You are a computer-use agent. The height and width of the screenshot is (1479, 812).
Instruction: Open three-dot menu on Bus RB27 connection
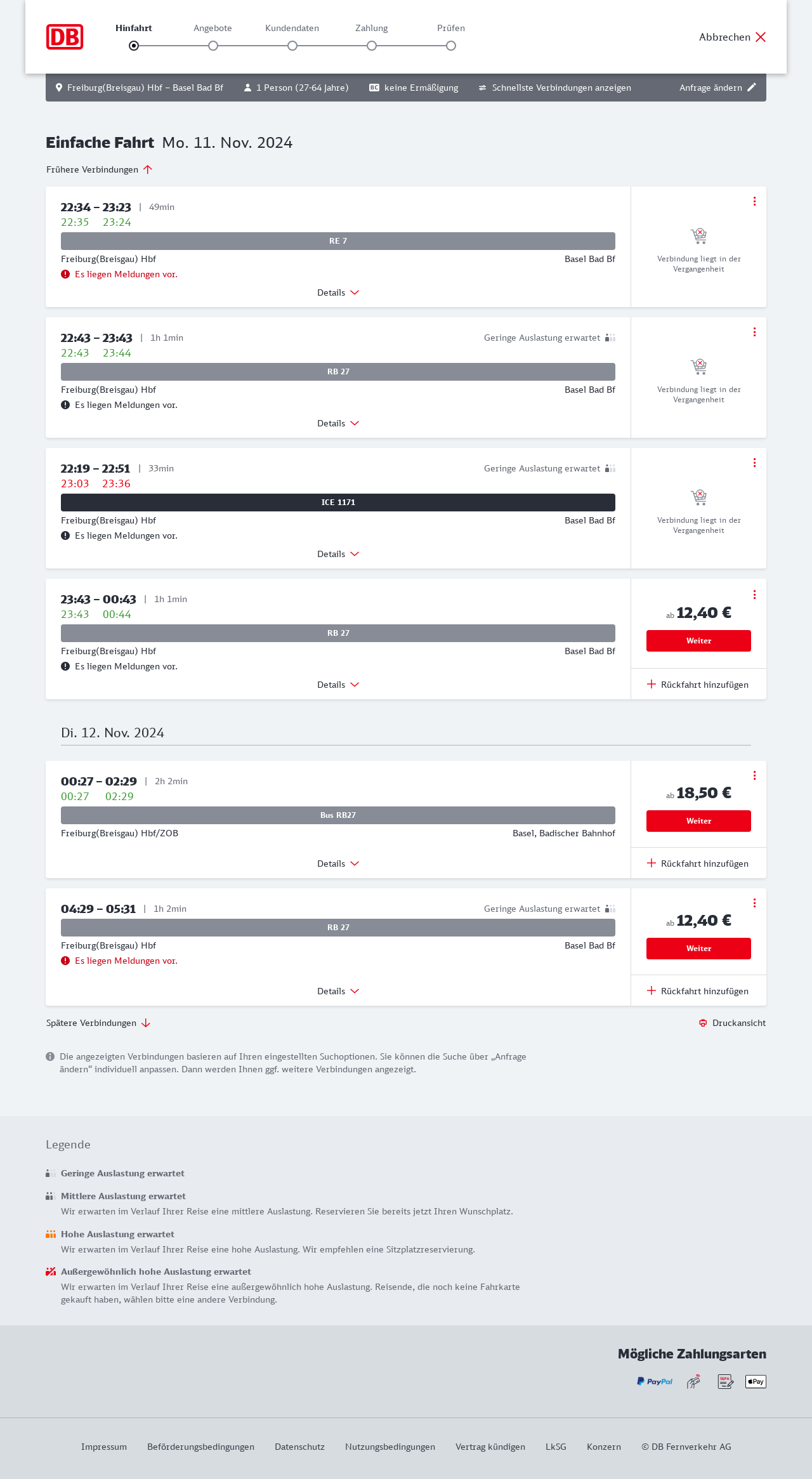754,775
